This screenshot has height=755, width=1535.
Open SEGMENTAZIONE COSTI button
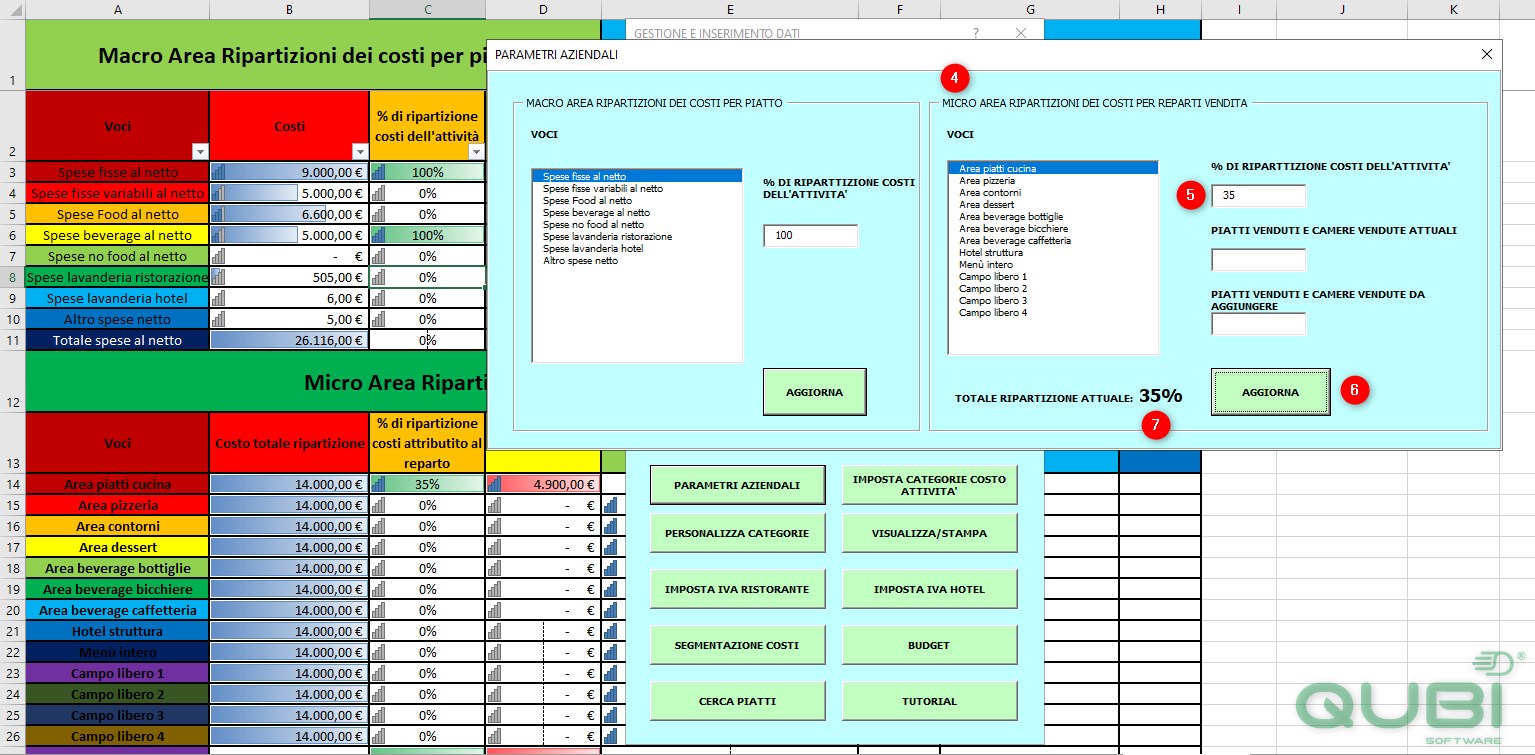737,645
